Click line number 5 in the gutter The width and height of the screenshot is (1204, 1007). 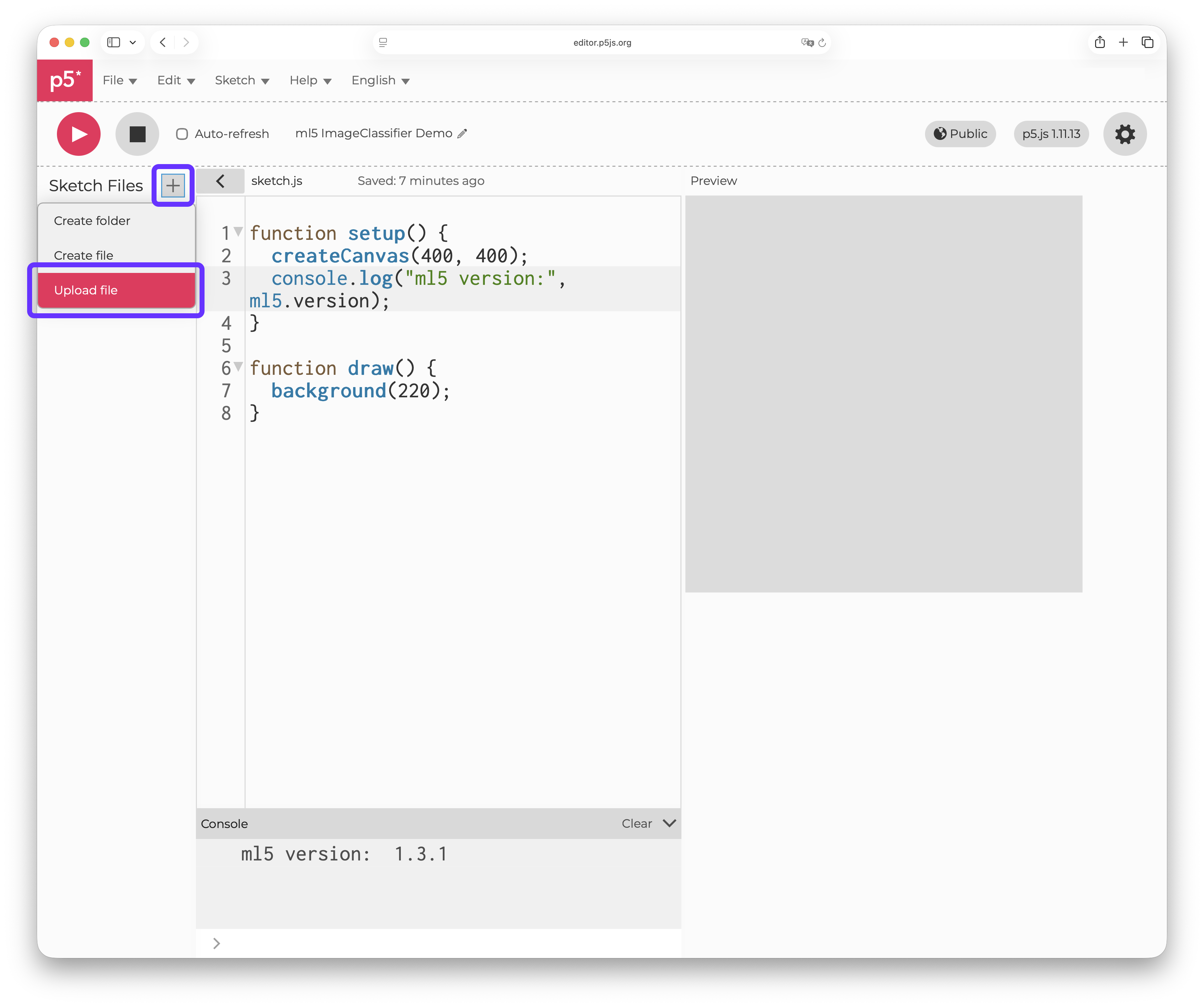[x=226, y=346]
